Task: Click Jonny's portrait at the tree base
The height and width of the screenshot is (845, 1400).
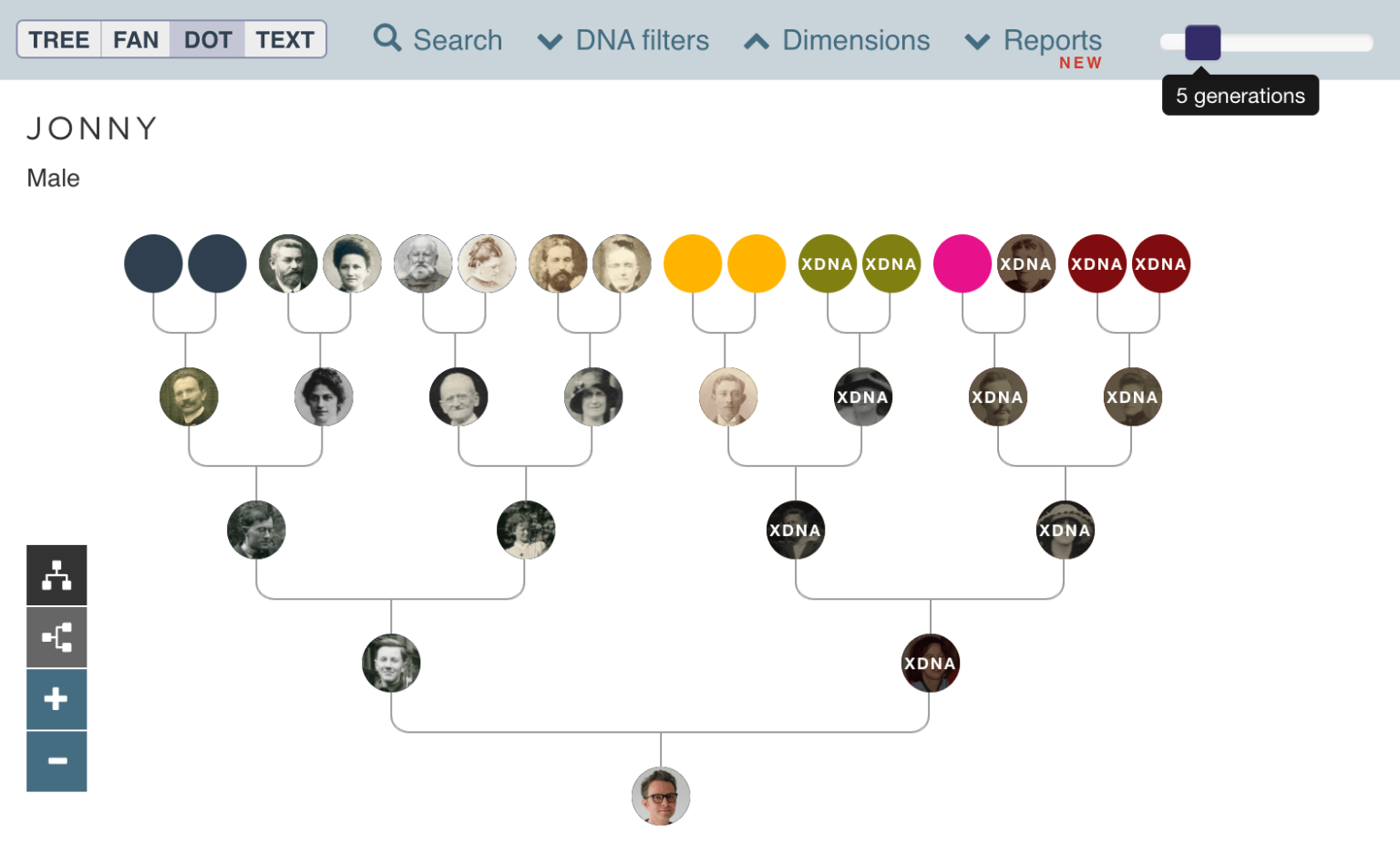Action: 661,795
